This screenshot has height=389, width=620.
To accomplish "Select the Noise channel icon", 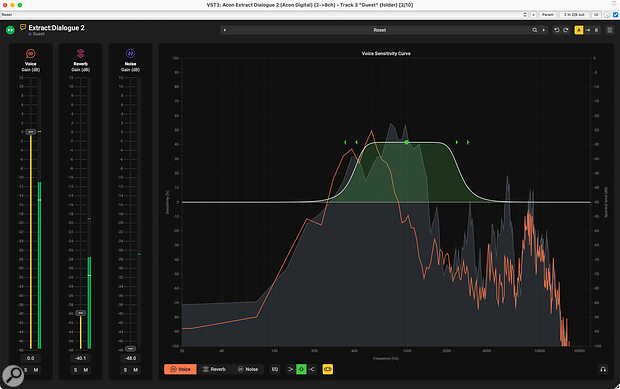I will pyautogui.click(x=130, y=53).
